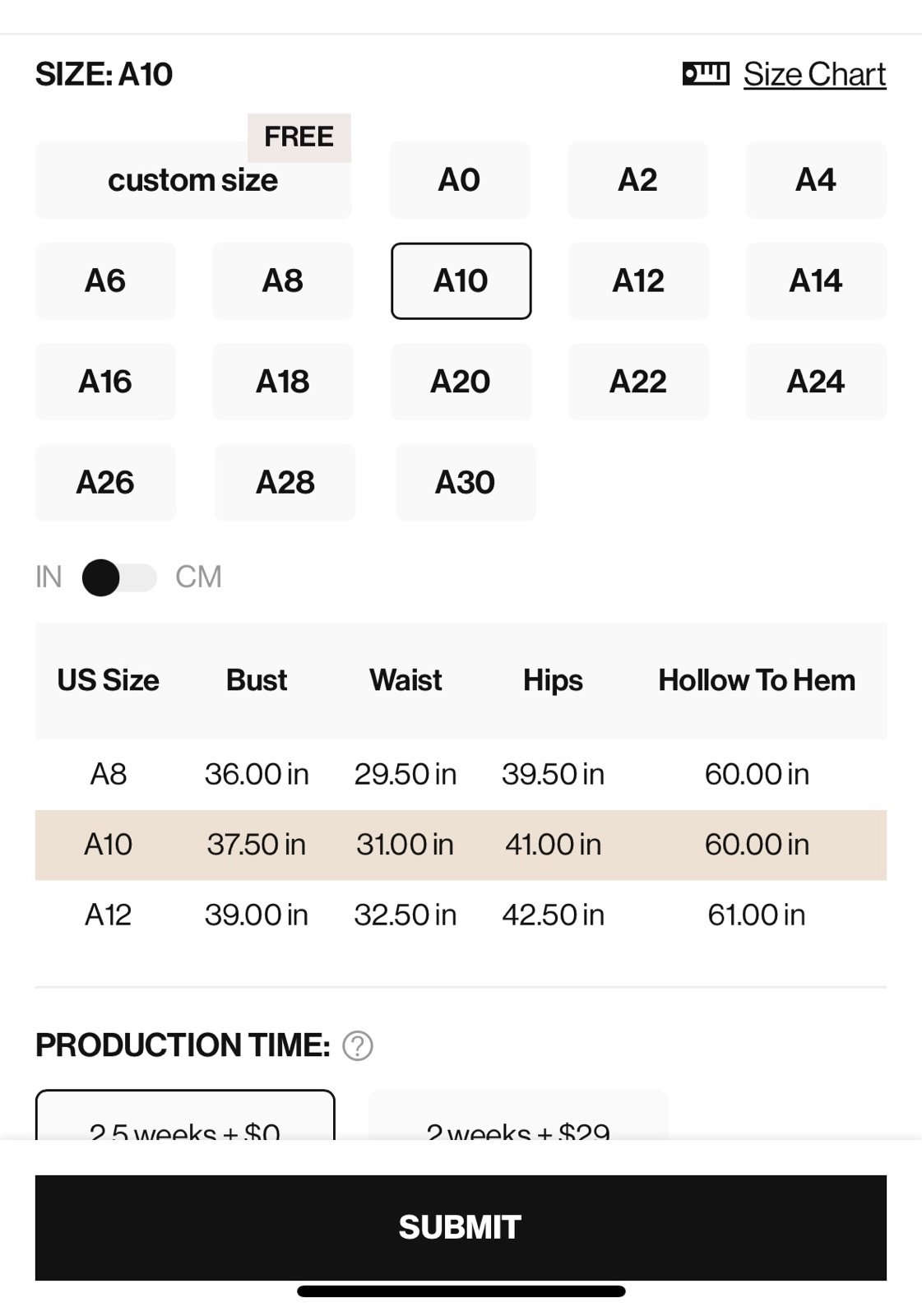The image size is (922, 1316).
Task: Choose size A6
Action: click(105, 281)
